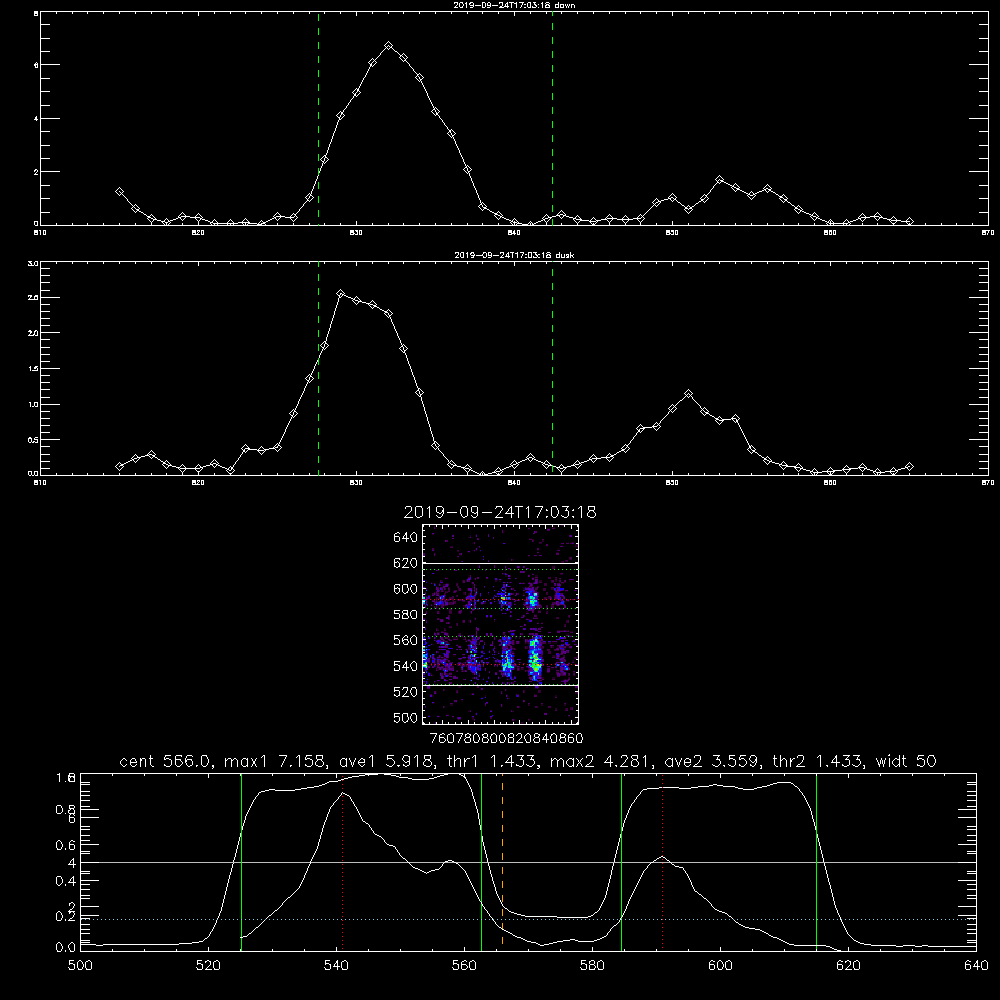This screenshot has height=1000, width=1000.
Task: Select the green vertical line near 525 in bottom plot
Action: click(241, 861)
